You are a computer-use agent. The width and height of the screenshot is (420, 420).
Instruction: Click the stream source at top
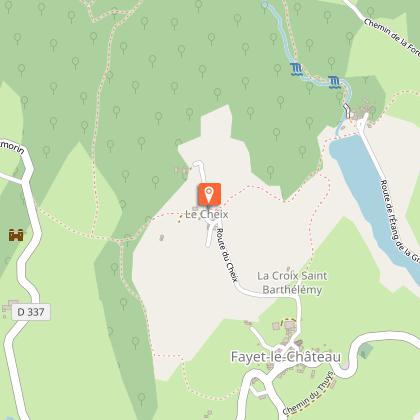click(265, 4)
